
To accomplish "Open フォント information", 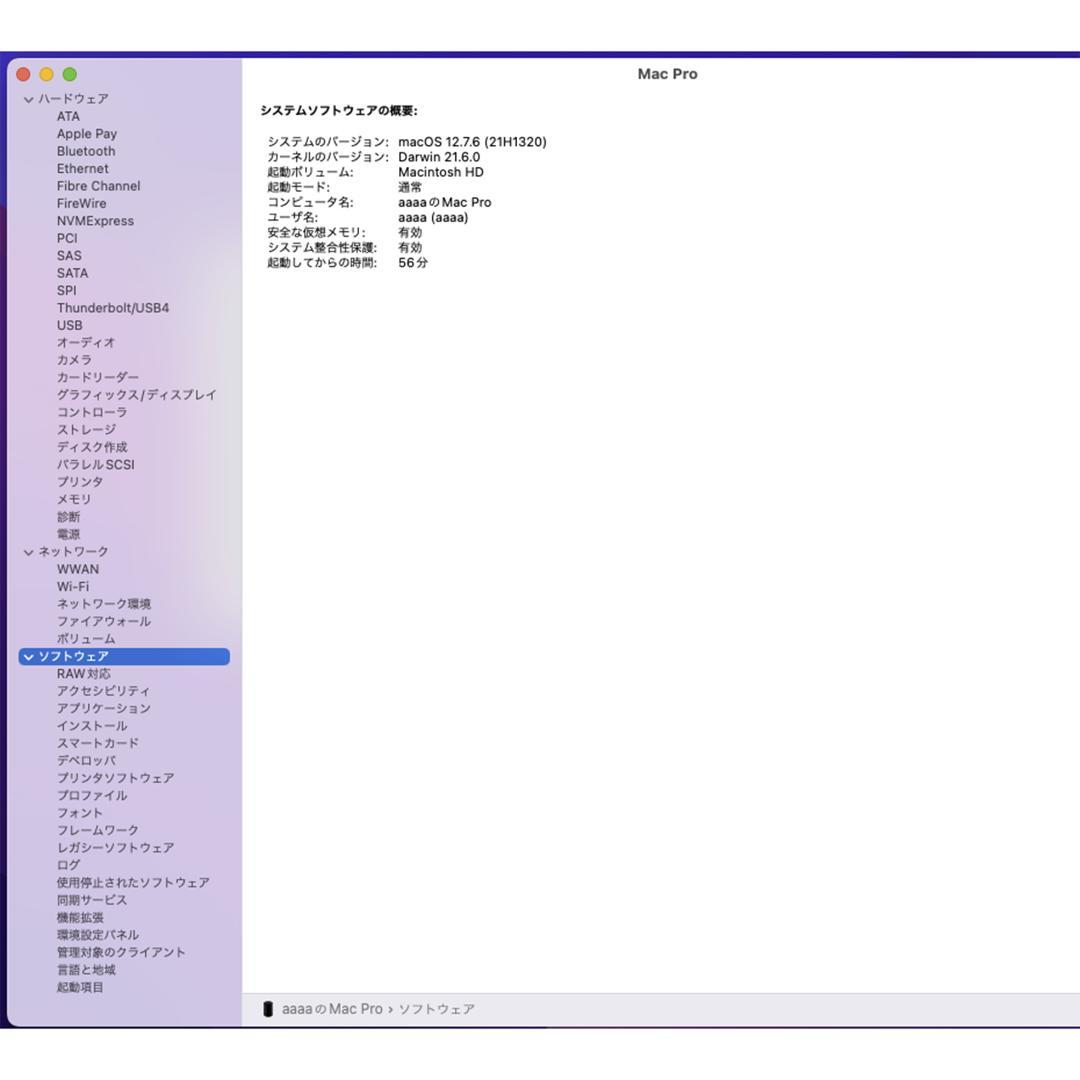I will pyautogui.click(x=80, y=813).
